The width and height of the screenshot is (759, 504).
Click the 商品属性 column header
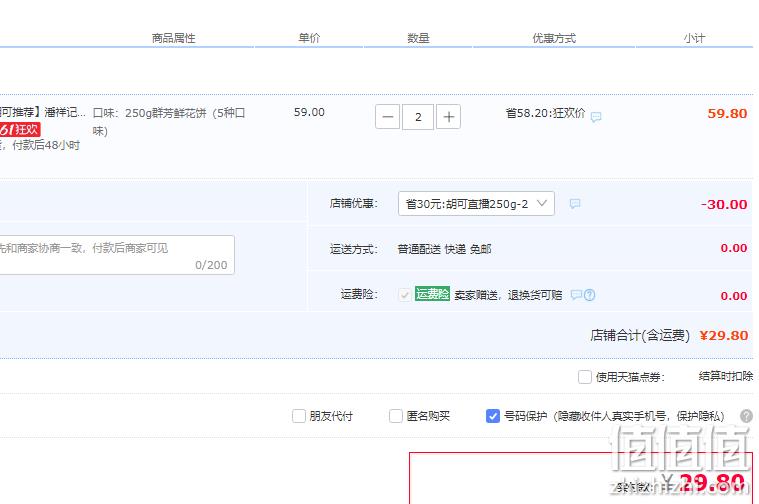coord(173,38)
